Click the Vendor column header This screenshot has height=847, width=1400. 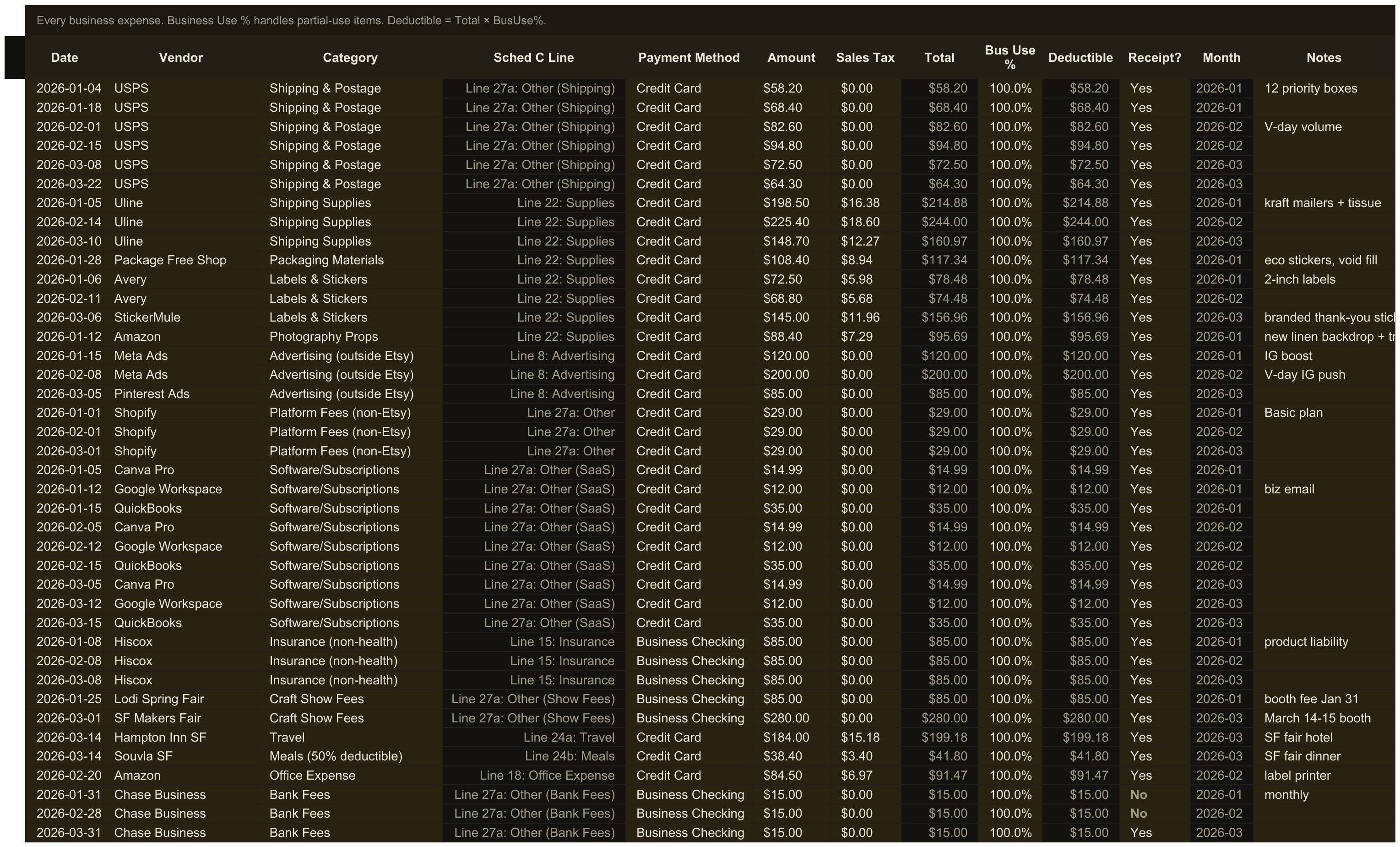click(181, 57)
